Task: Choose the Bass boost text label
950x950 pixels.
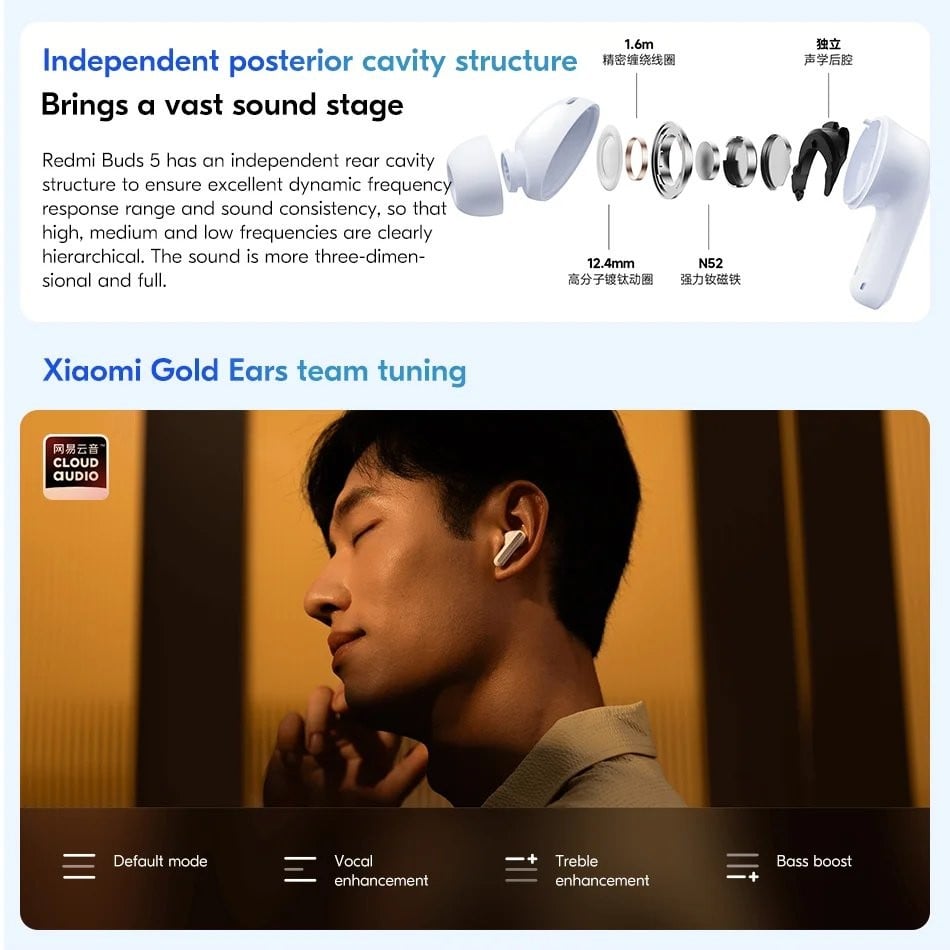Action: pyautogui.click(x=814, y=861)
